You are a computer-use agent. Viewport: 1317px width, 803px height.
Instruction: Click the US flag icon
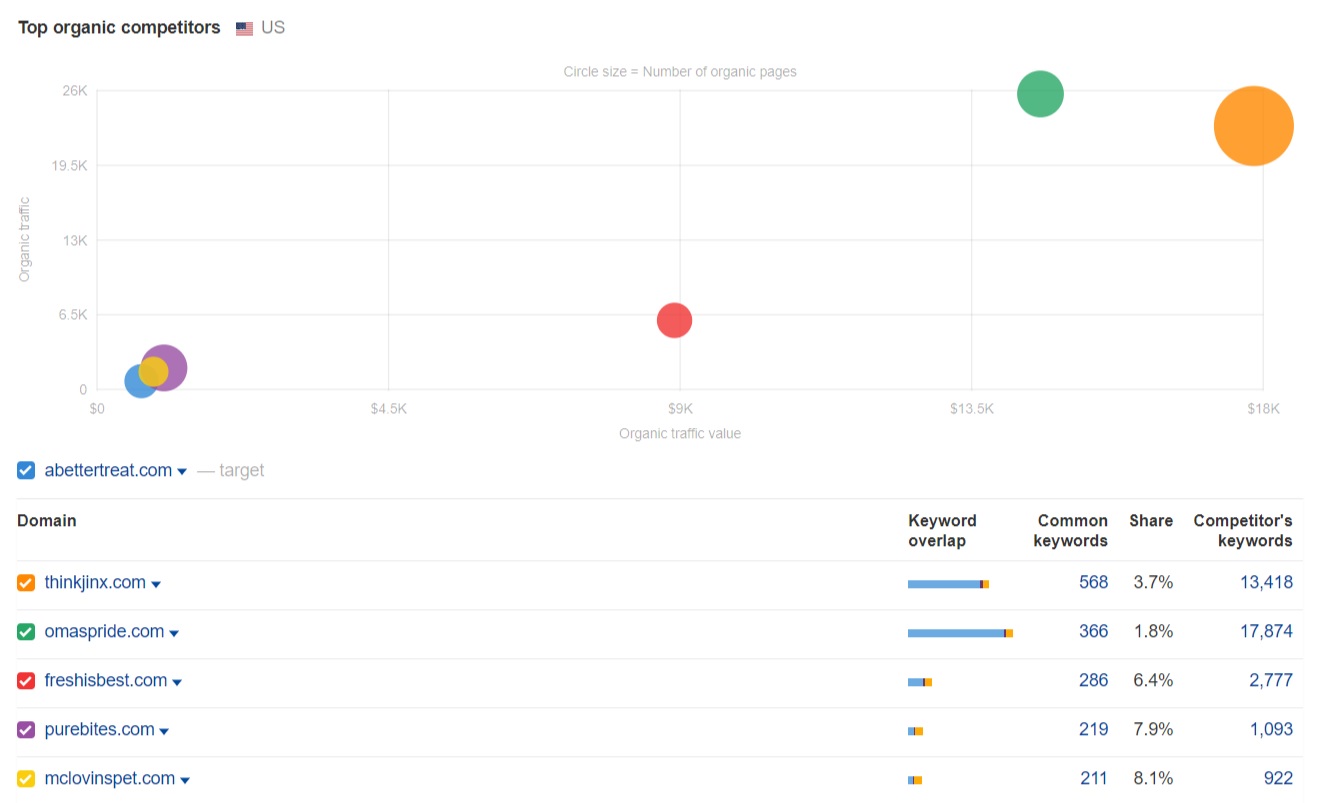click(x=244, y=28)
